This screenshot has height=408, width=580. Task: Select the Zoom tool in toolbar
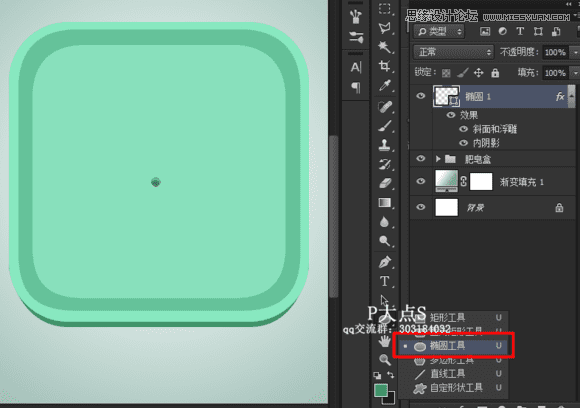385,360
